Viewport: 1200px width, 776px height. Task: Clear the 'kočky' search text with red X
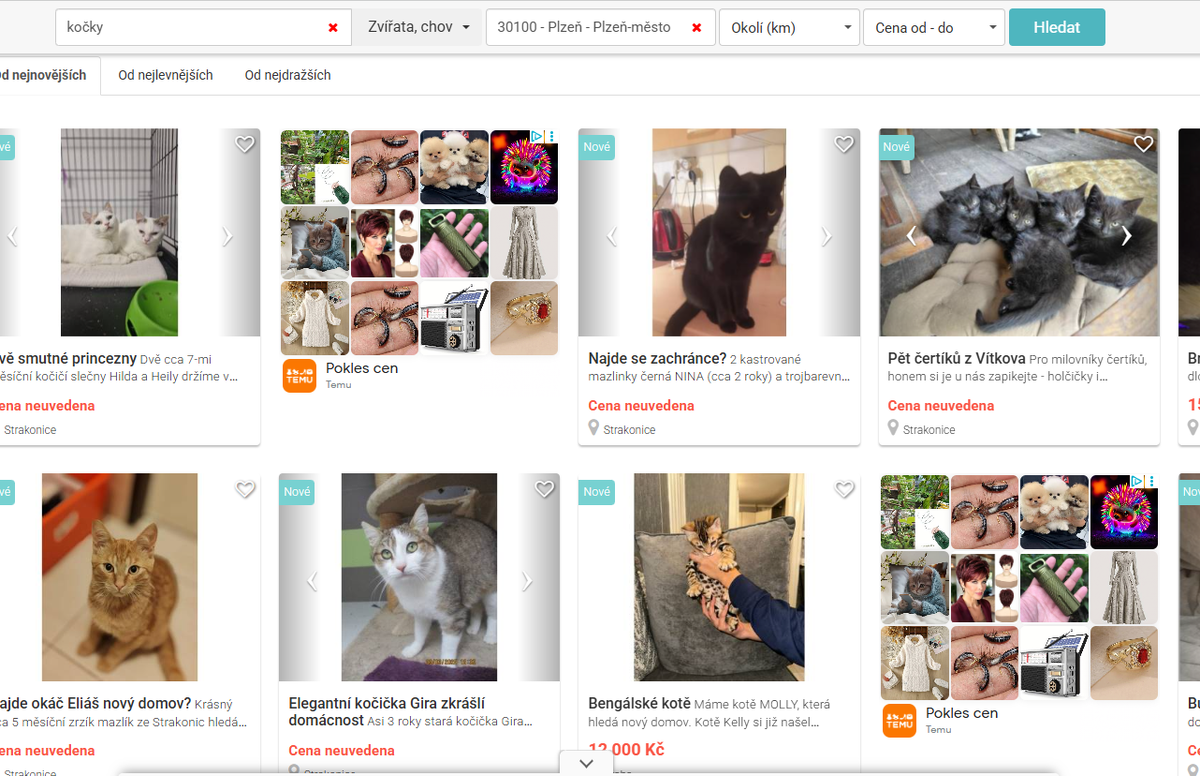333,28
